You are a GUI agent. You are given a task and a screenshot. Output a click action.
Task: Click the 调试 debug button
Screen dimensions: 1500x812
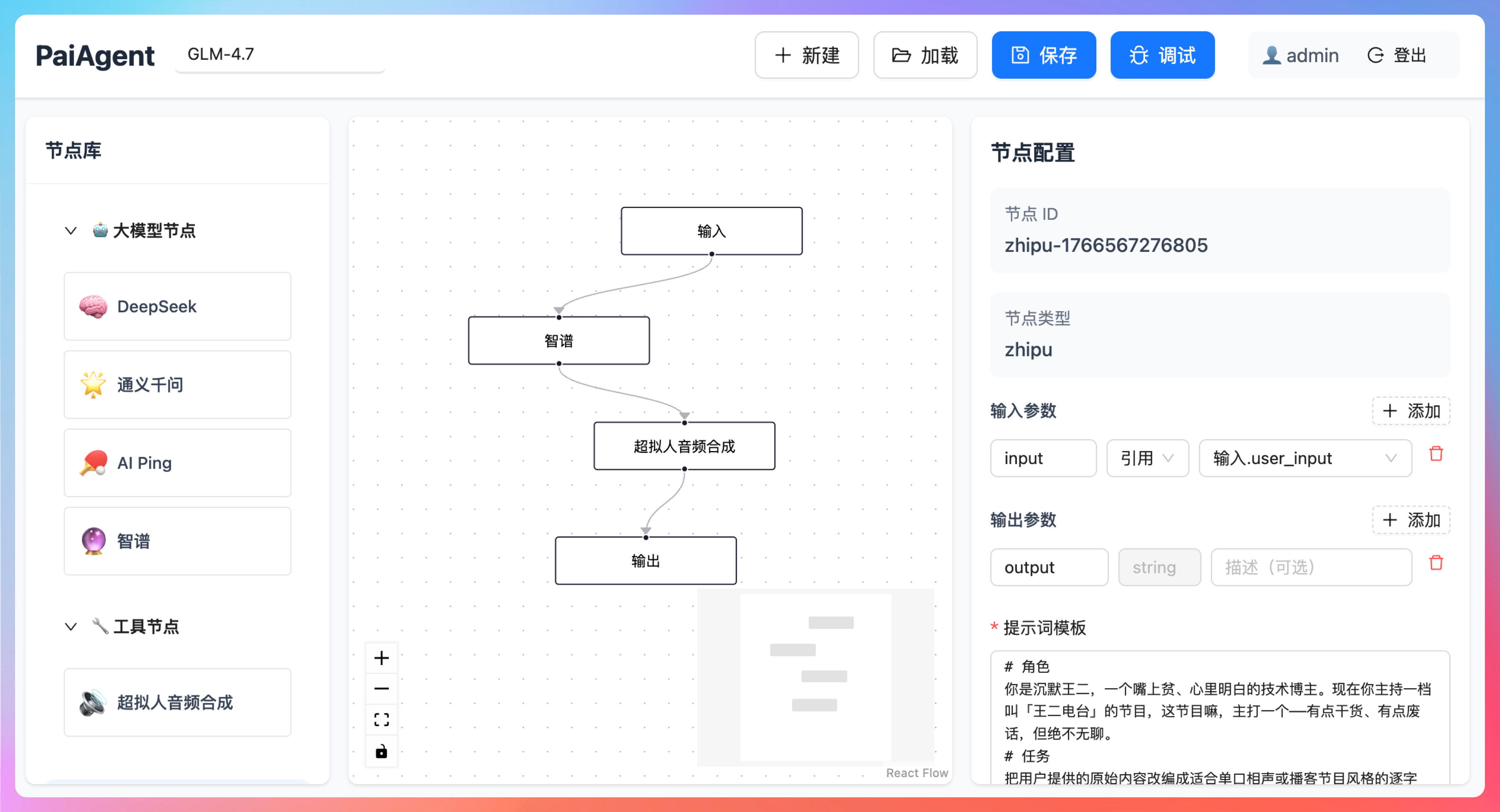1162,55
